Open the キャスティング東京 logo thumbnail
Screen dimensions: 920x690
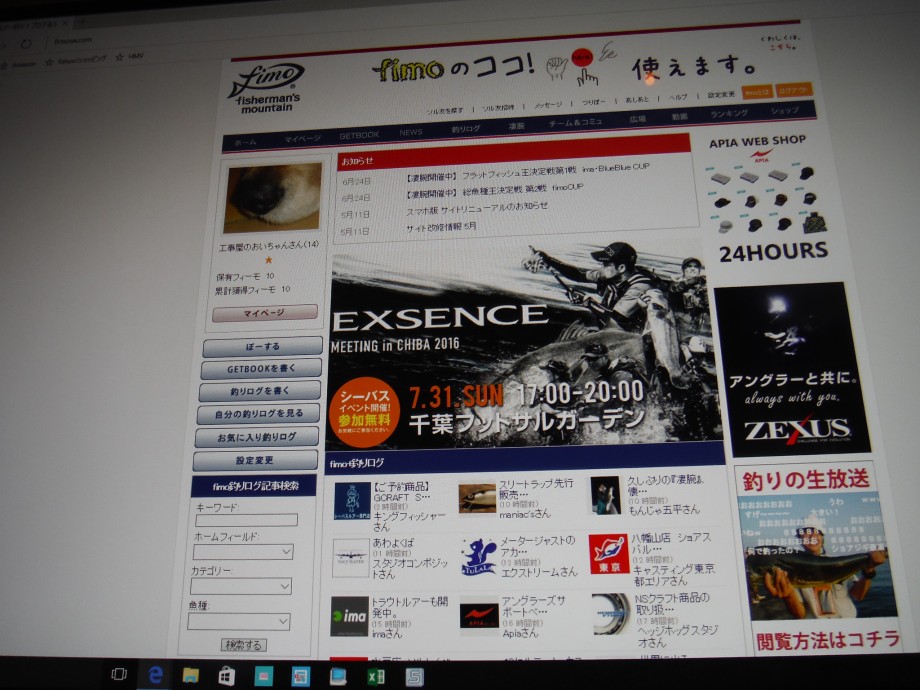pyautogui.click(x=608, y=553)
